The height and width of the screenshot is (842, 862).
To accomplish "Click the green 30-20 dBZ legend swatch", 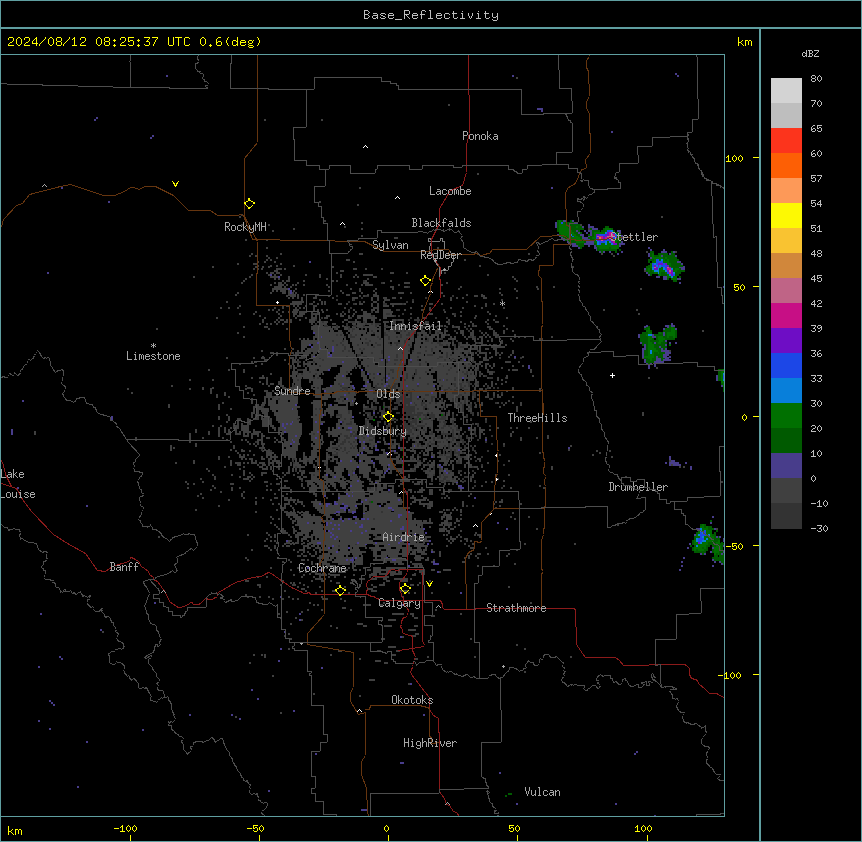I will pos(786,416).
